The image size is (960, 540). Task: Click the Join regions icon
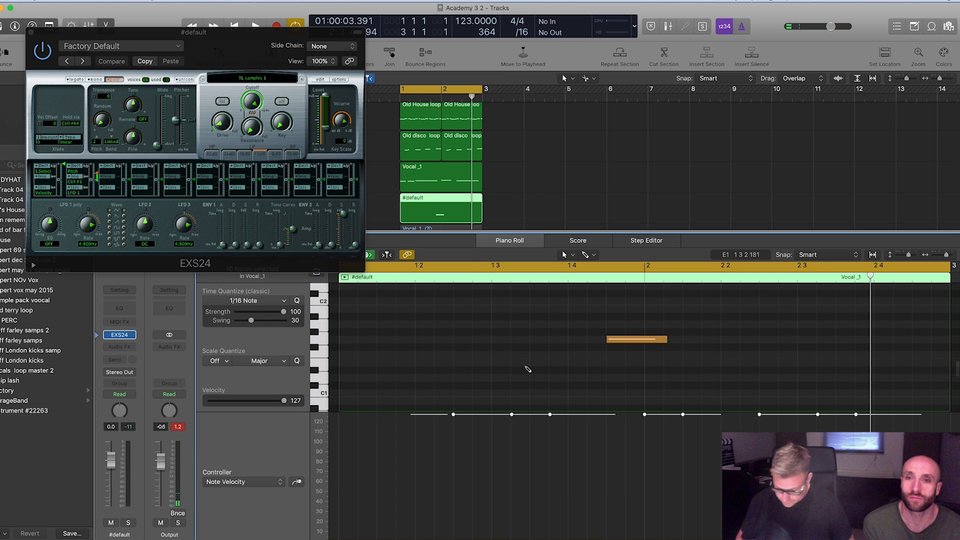[x=389, y=53]
